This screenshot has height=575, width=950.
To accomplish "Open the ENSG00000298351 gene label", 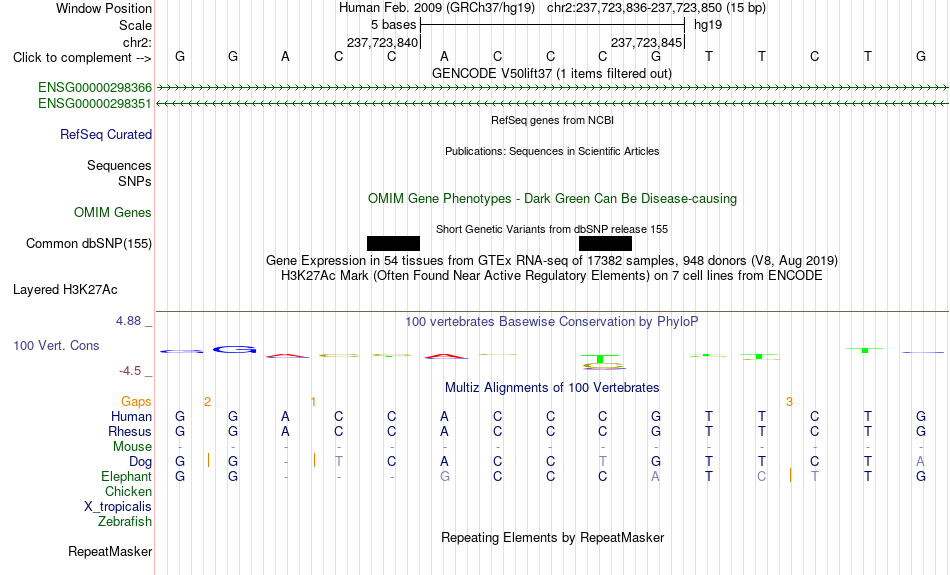I will click(95, 104).
